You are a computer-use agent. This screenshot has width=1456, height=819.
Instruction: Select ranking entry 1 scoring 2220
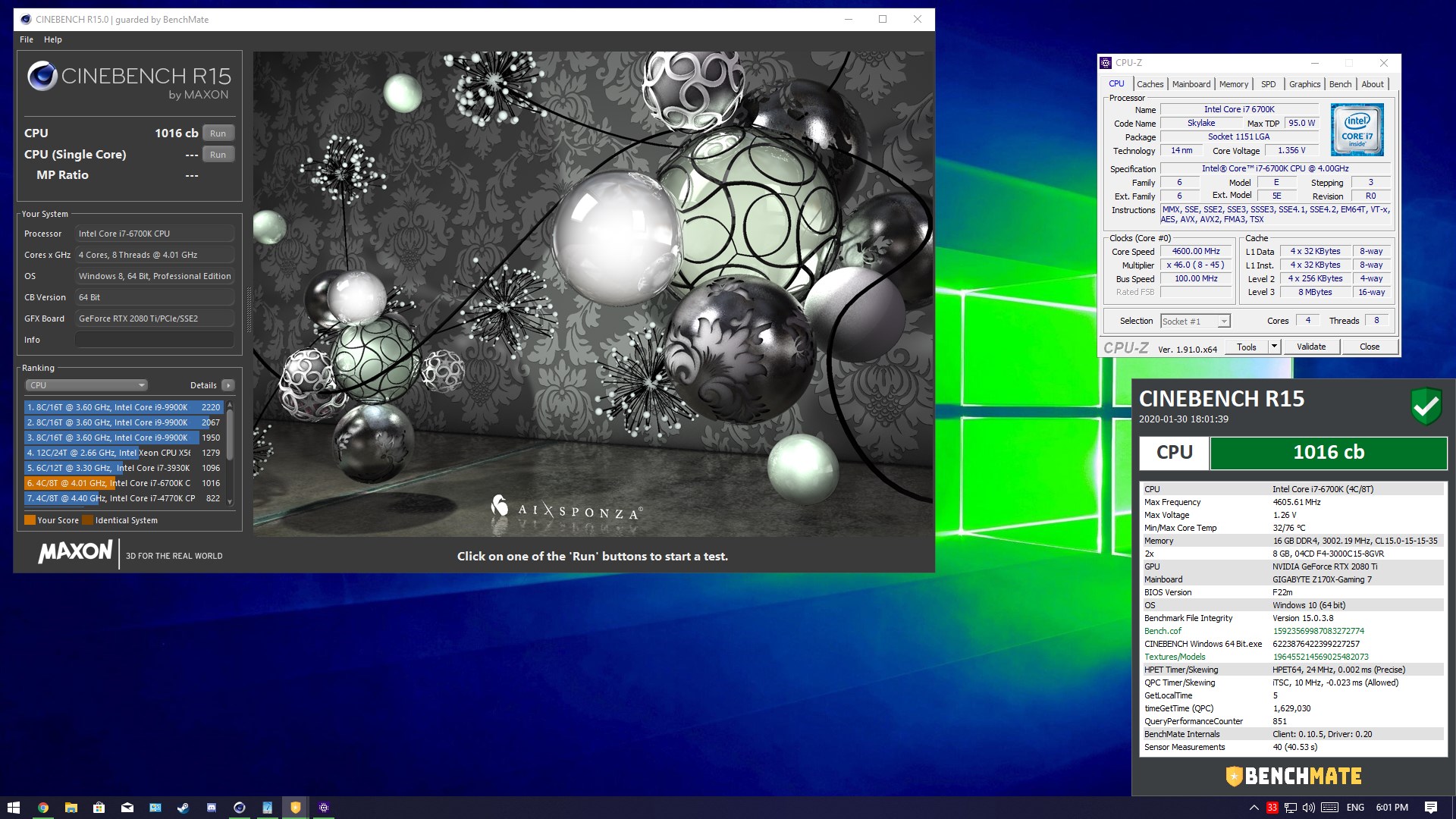point(124,407)
